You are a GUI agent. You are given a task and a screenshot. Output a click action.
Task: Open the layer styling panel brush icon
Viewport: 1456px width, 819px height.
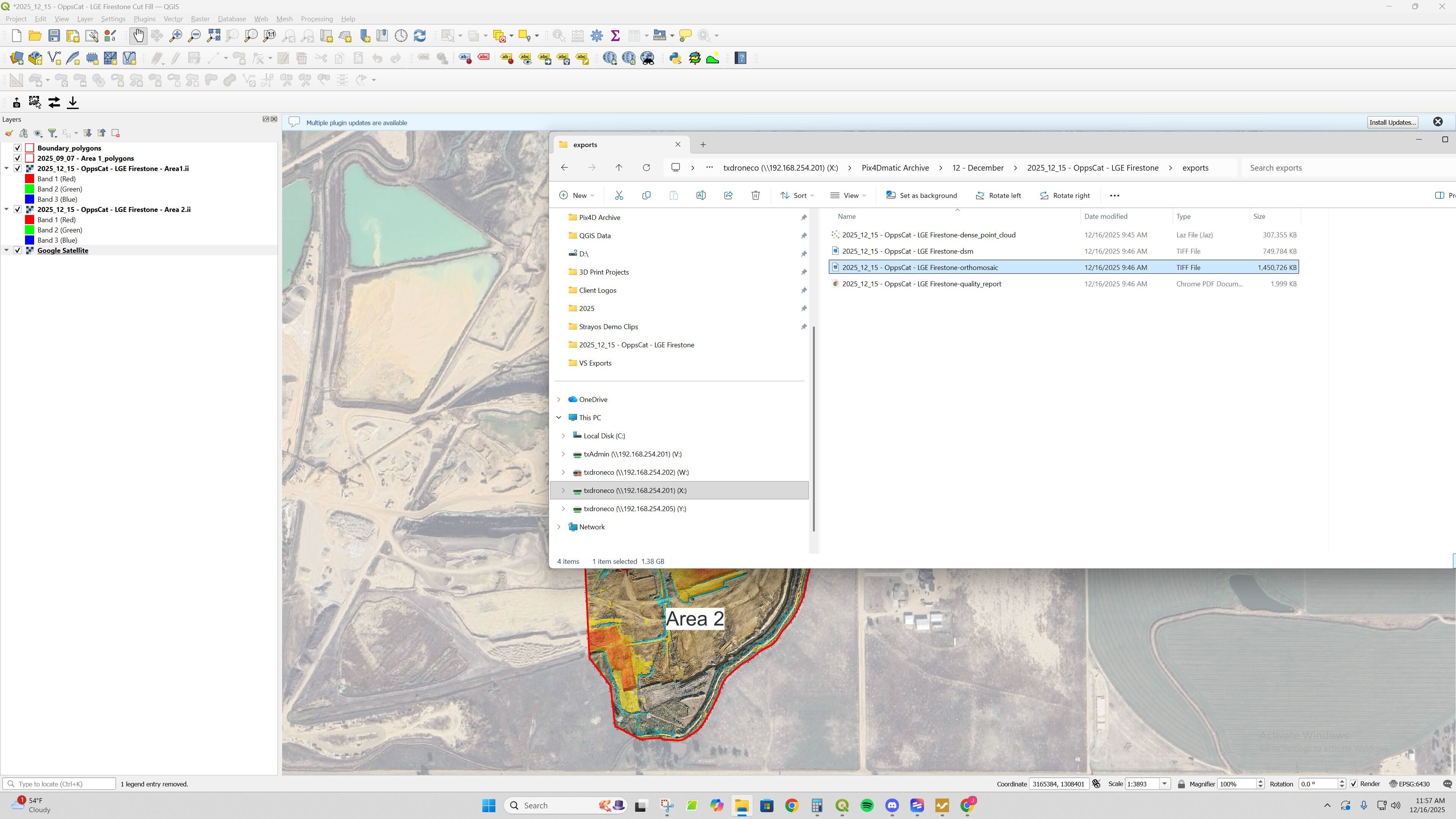tap(9, 133)
